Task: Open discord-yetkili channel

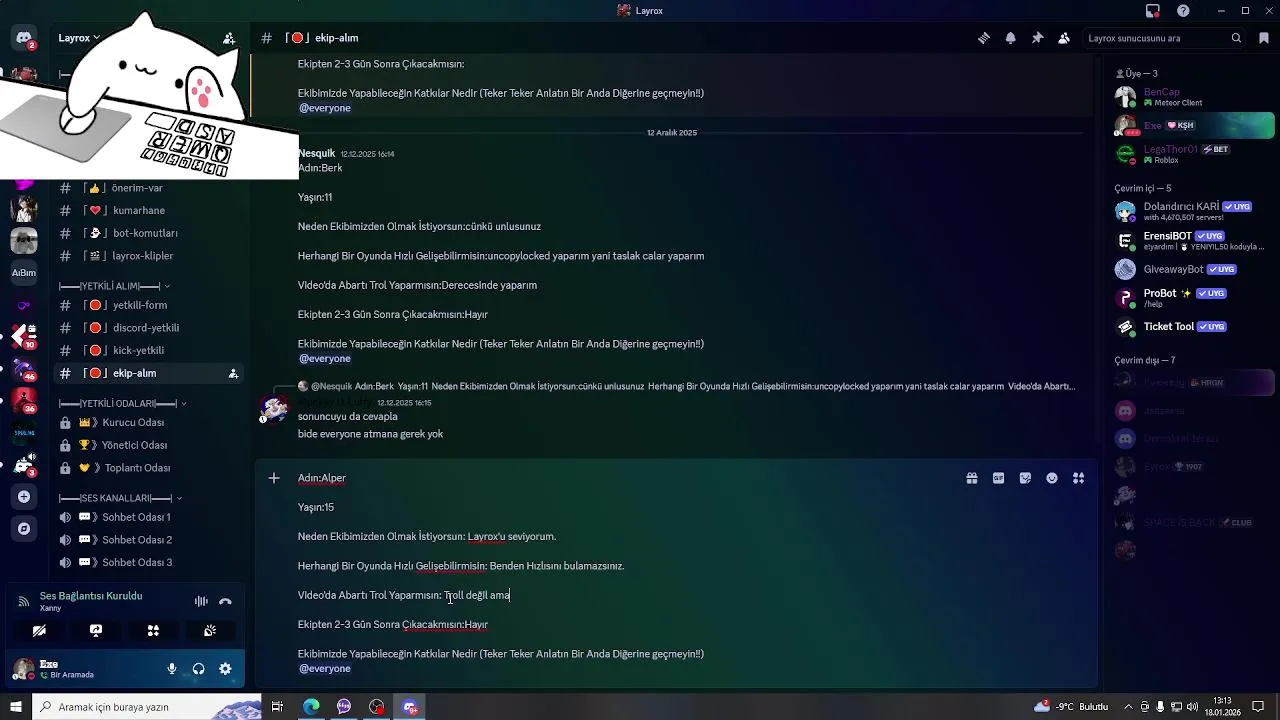Action: coord(149,328)
